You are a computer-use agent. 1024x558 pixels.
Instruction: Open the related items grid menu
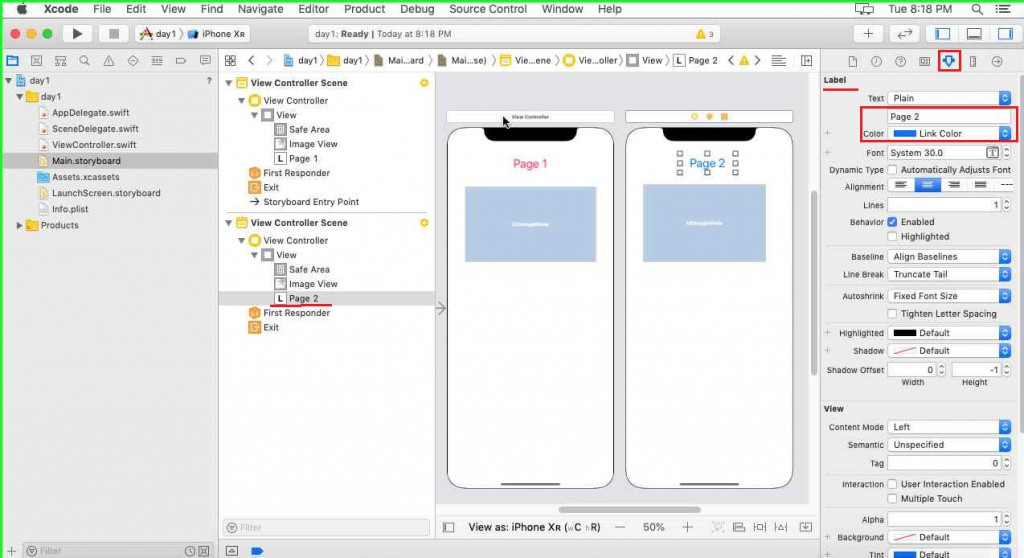click(x=230, y=61)
